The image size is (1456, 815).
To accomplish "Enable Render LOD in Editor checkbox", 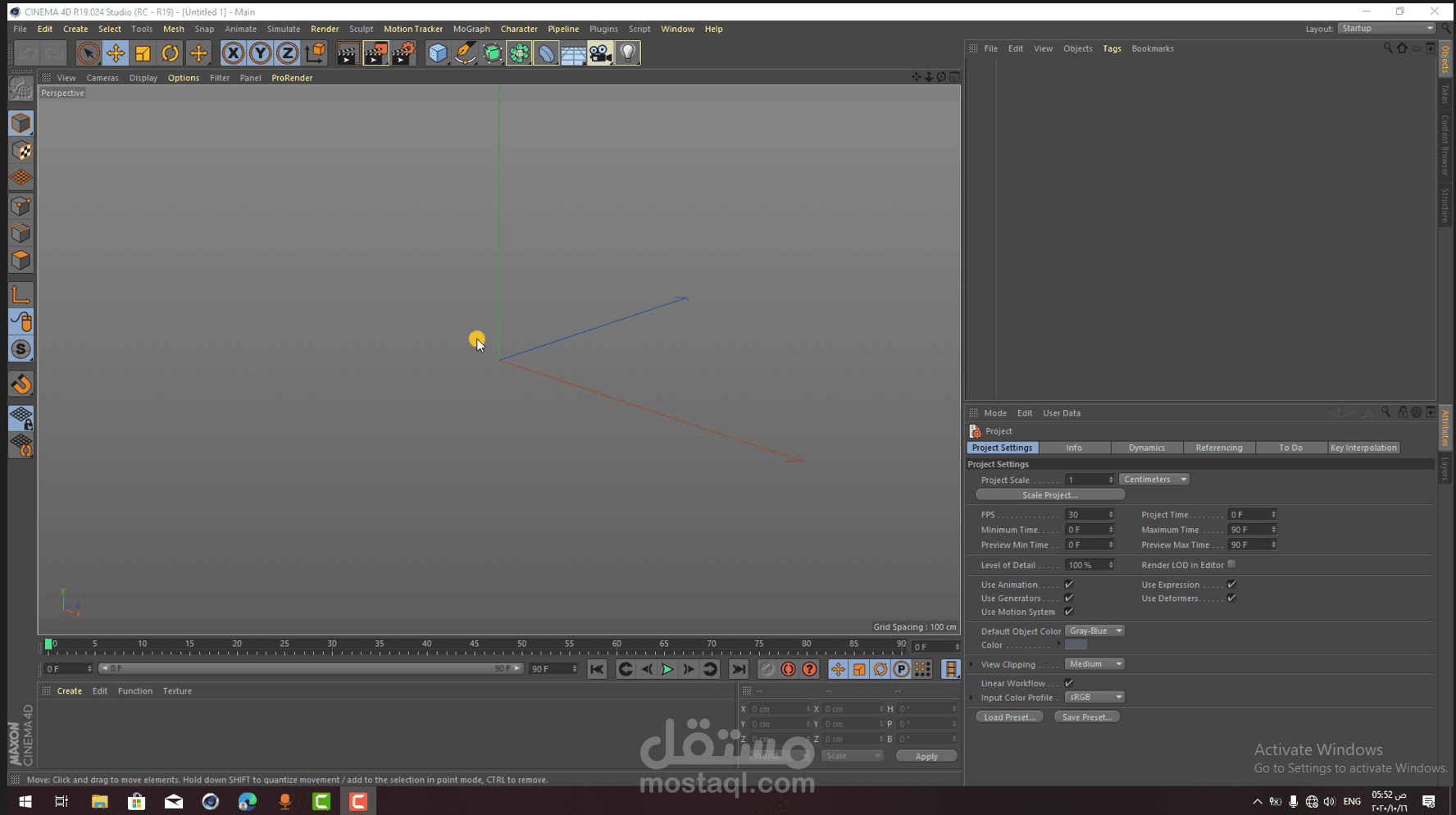I will 1231,564.
